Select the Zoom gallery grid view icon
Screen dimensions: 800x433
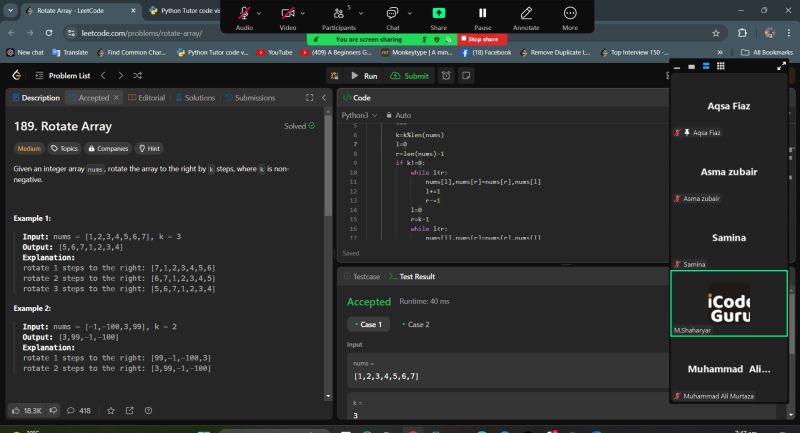click(x=720, y=66)
